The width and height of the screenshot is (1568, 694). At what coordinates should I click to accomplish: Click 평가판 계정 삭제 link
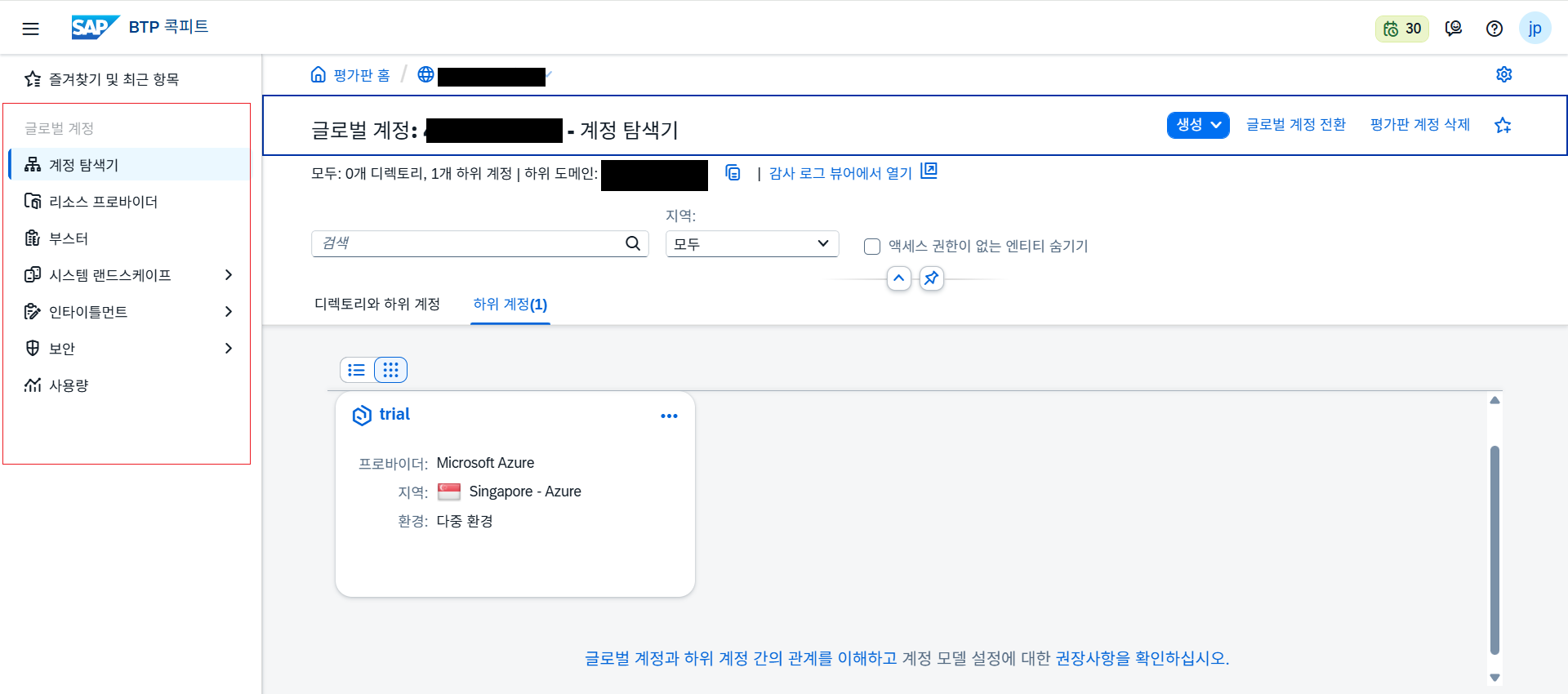(x=1420, y=124)
